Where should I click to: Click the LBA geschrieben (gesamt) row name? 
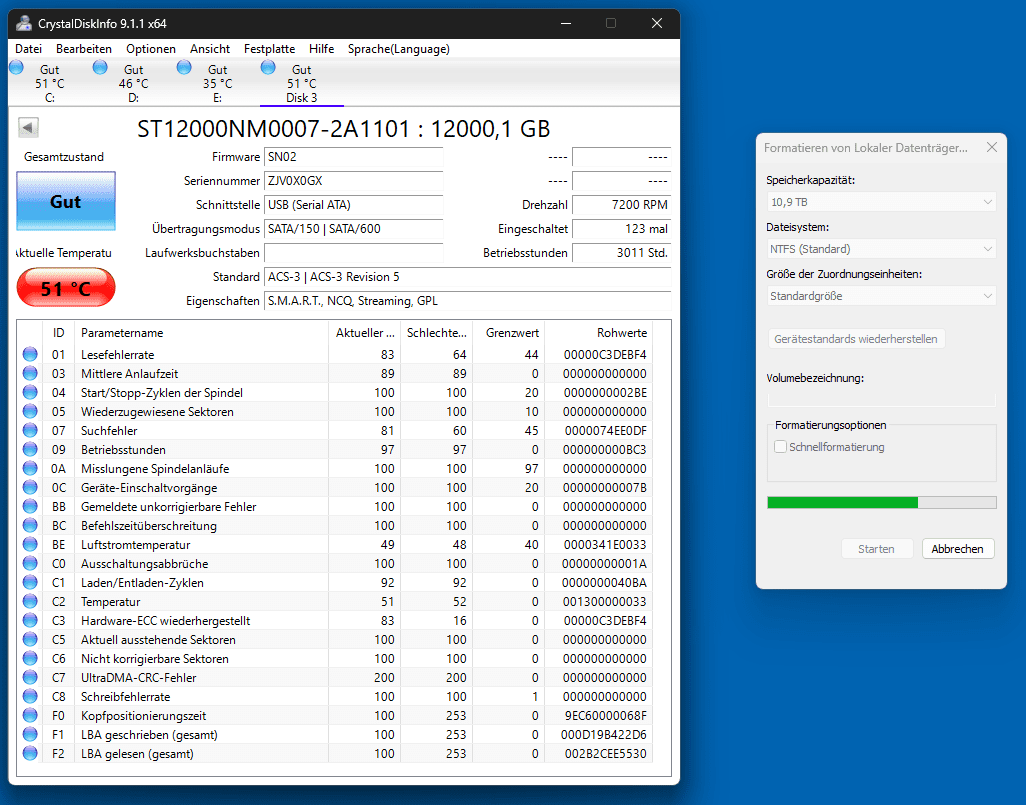(149, 734)
